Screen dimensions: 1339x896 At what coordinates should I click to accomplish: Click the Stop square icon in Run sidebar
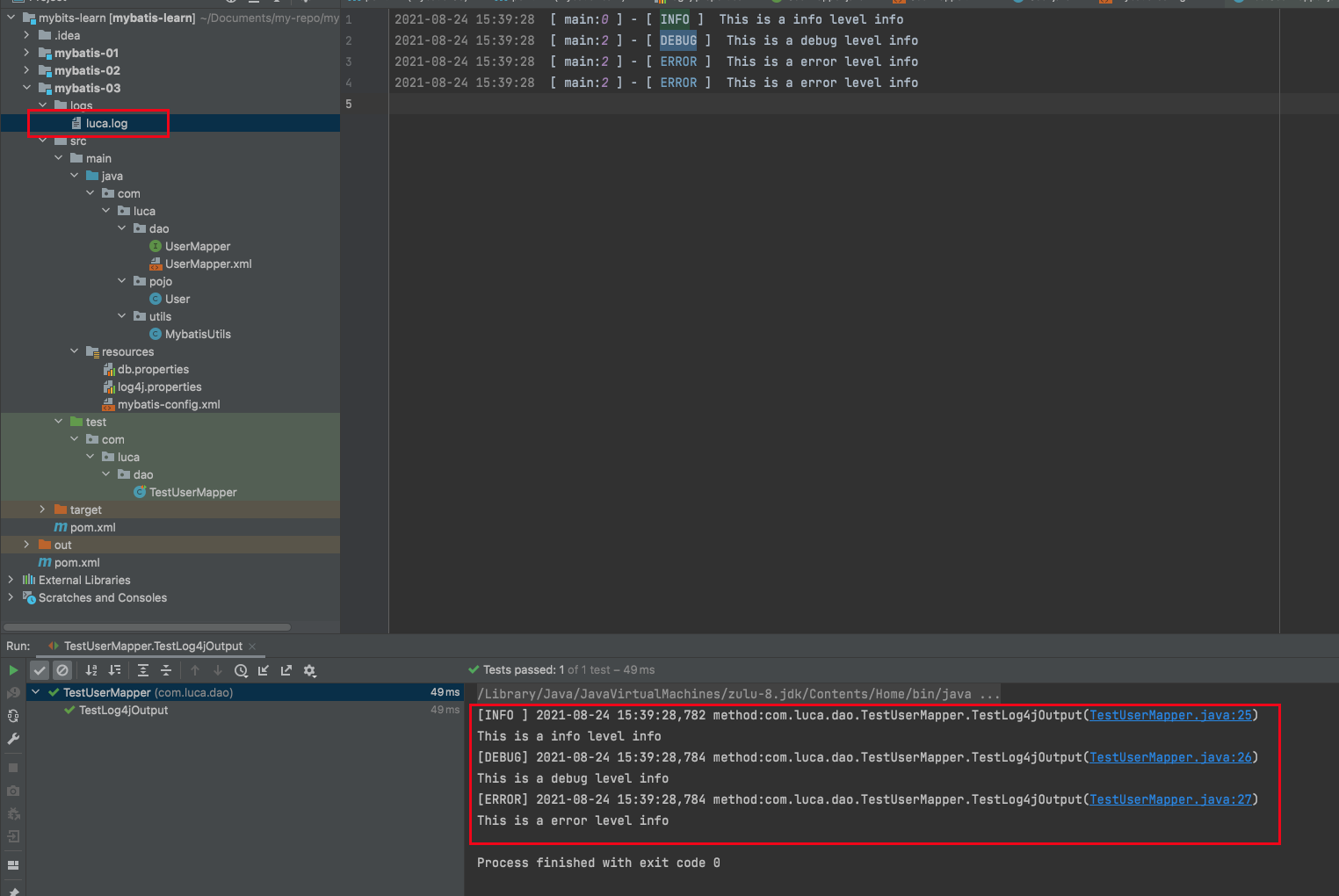(x=13, y=768)
